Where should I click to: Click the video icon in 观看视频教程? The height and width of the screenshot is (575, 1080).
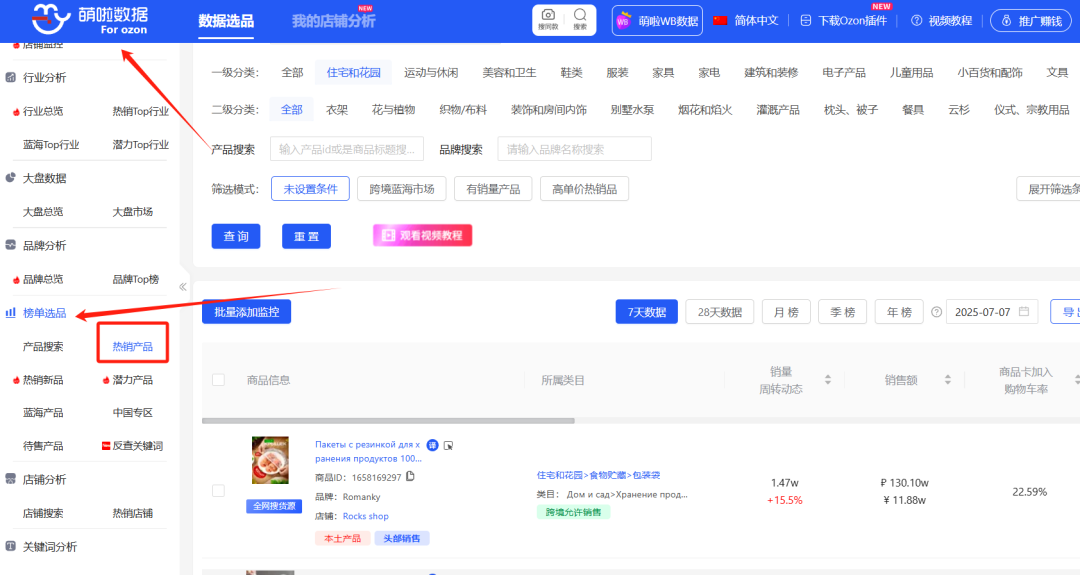[x=388, y=236]
